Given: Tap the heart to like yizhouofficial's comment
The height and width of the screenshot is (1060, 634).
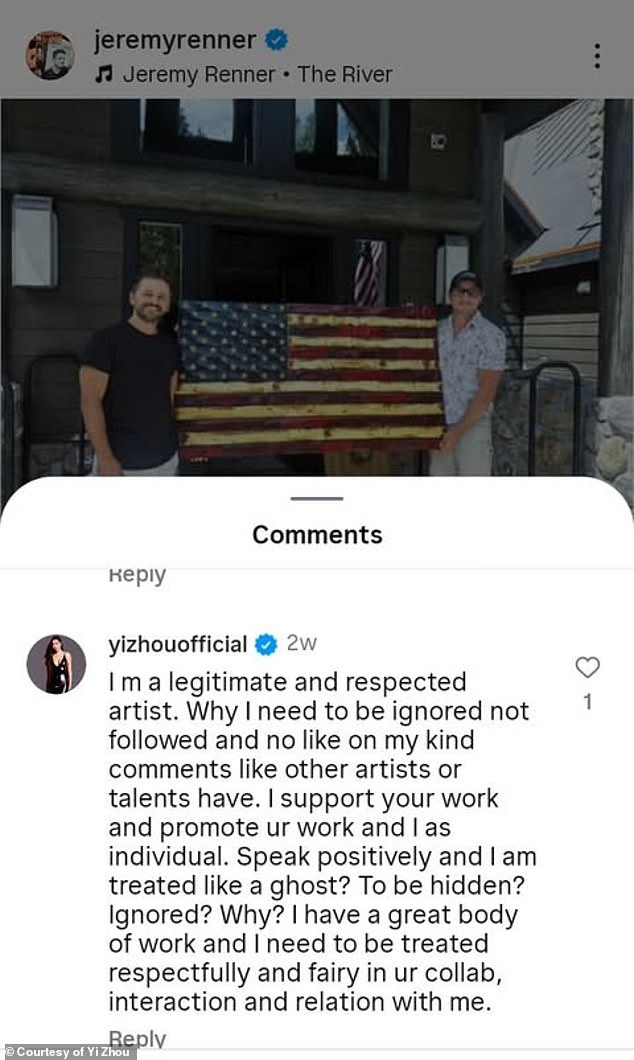Looking at the screenshot, I should 587,668.
